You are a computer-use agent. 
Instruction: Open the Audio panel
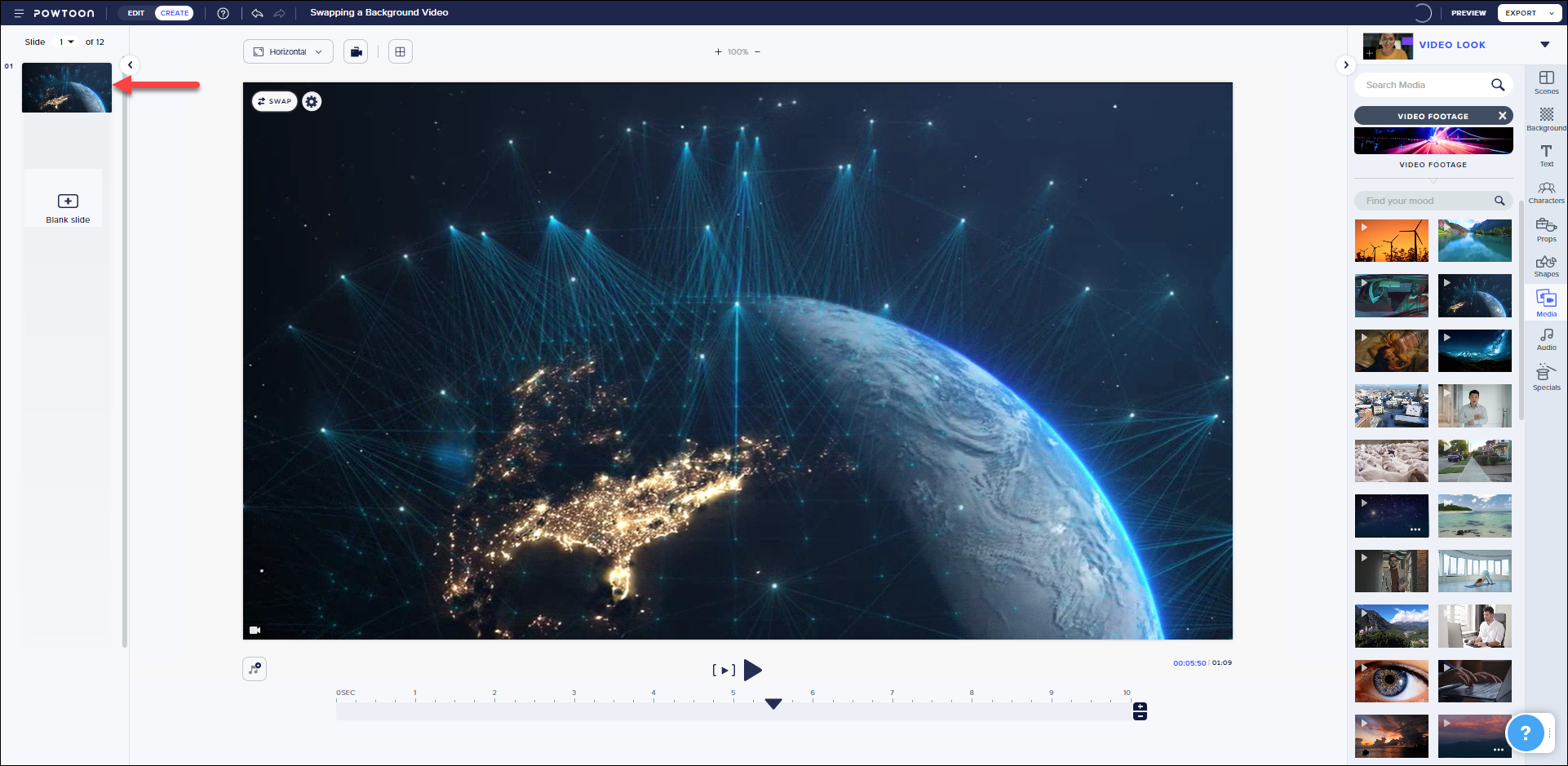(x=1546, y=339)
